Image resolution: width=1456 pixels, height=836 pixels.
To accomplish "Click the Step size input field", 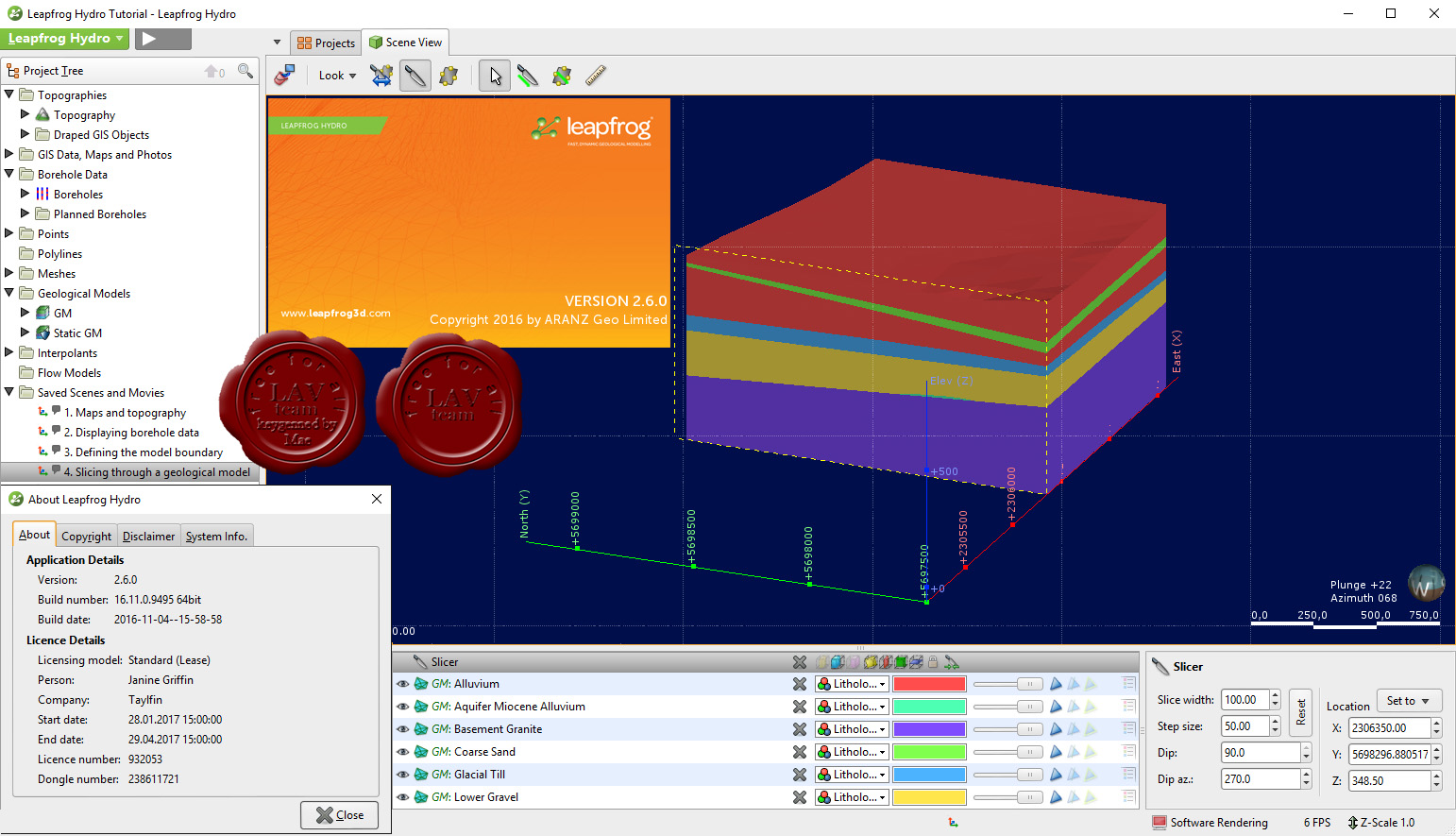I will (1245, 726).
